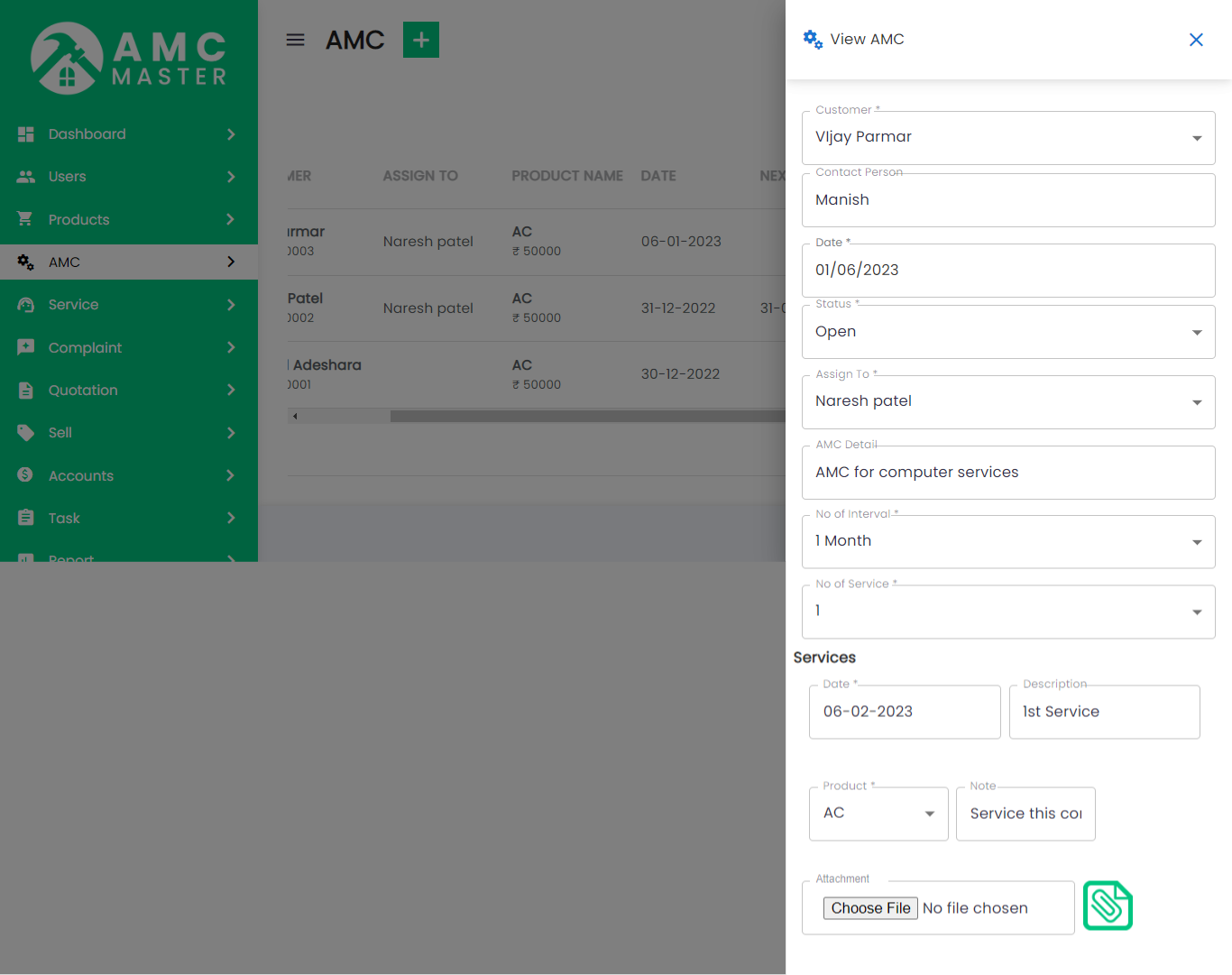Click the Products cart icon
Screen dimensions: 1232x975
coord(26,219)
